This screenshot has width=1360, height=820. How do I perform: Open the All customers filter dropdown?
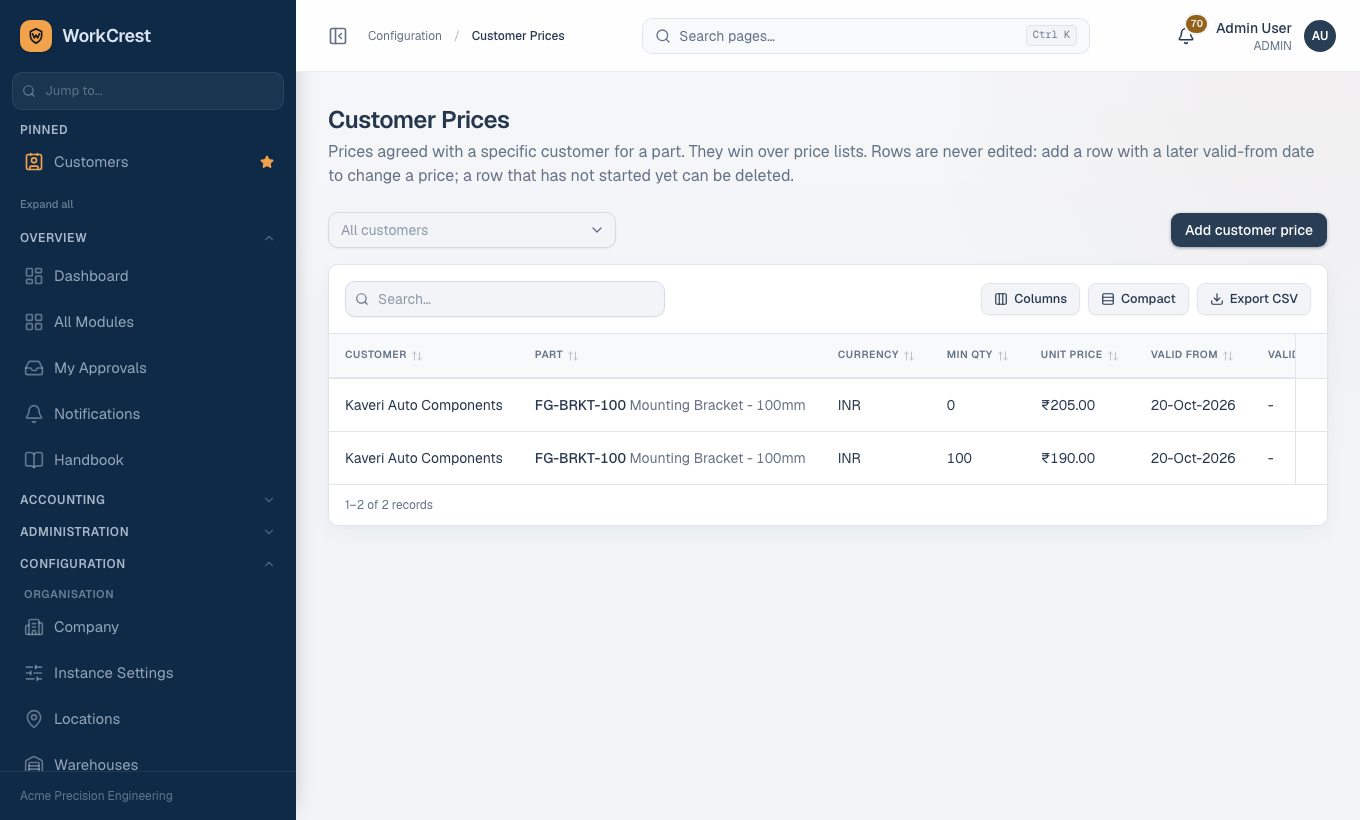472,230
